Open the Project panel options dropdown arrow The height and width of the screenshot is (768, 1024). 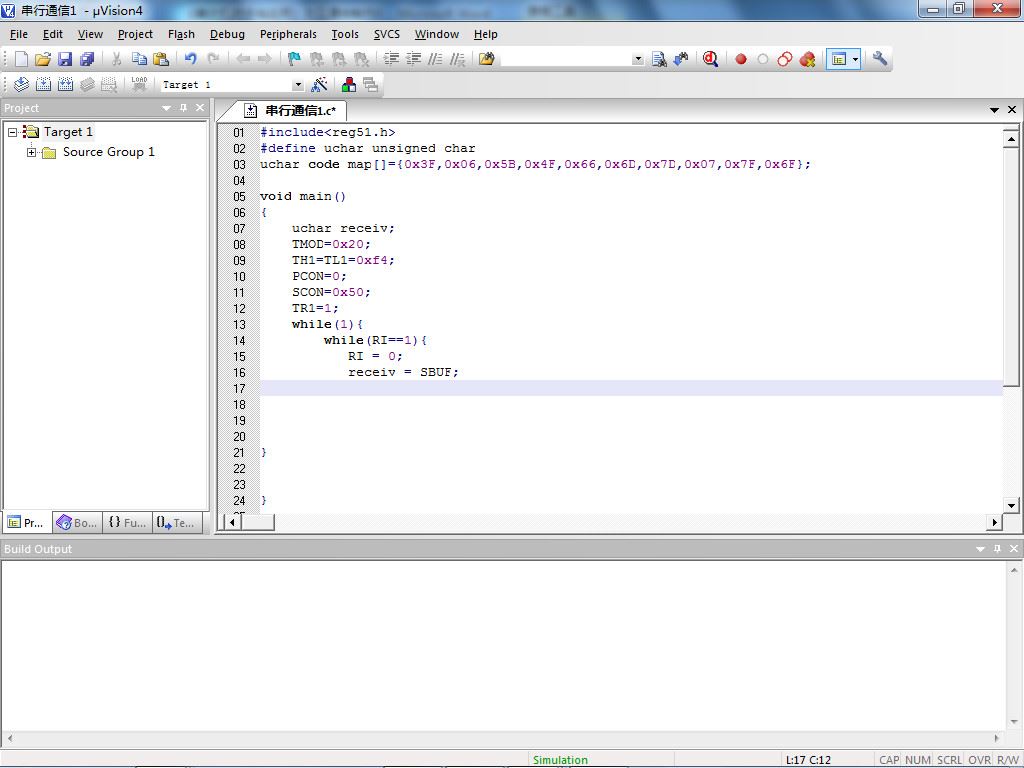pos(167,108)
